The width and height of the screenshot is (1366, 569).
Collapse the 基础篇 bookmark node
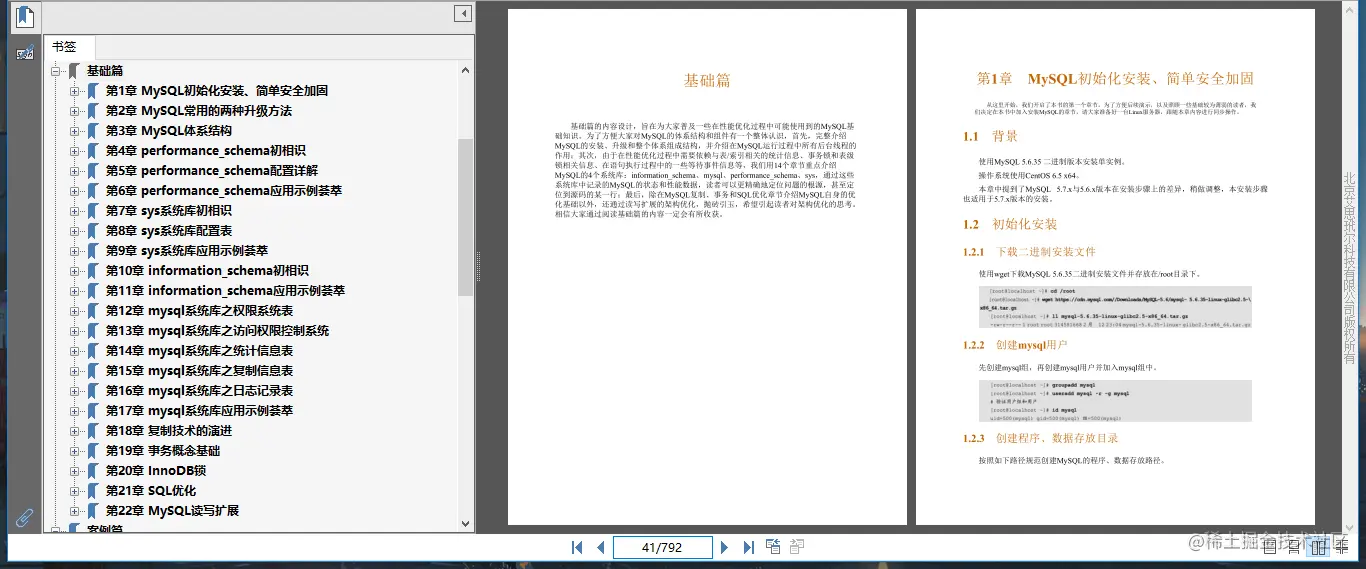[56, 71]
